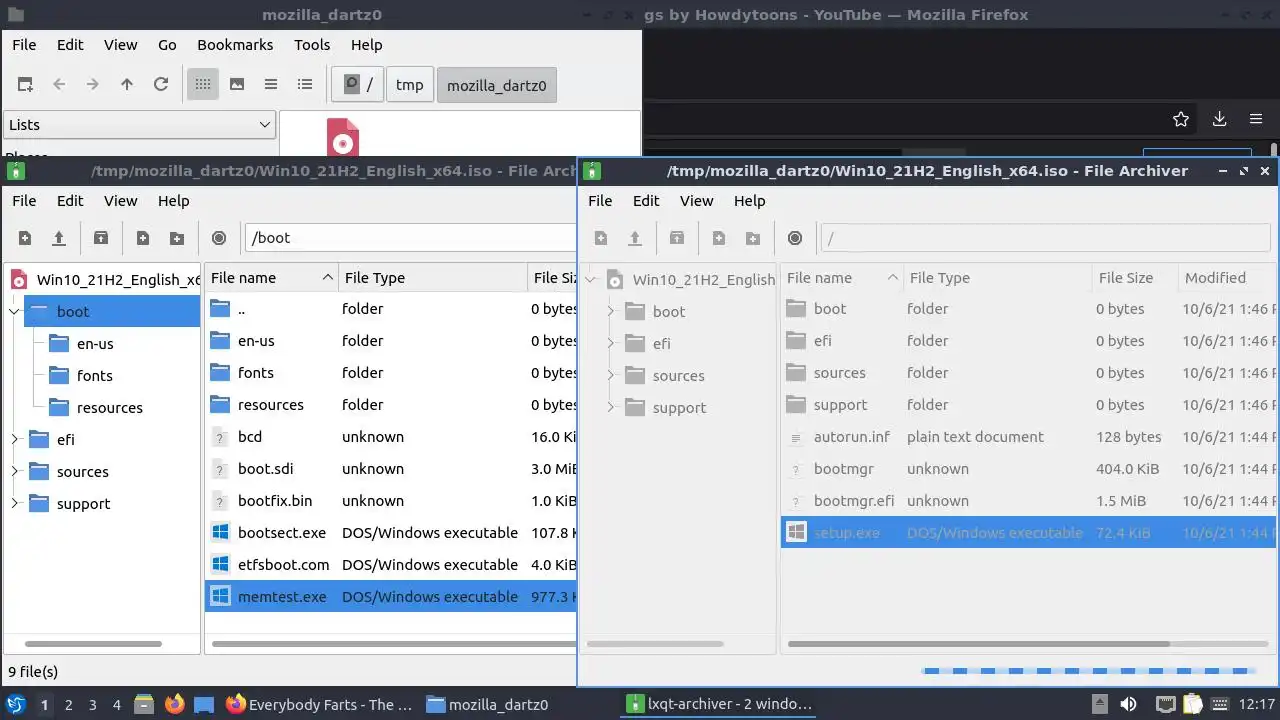The height and width of the screenshot is (720, 1280).
Task: Expand the support folder in /boot archiver tree
Action: tap(15, 503)
